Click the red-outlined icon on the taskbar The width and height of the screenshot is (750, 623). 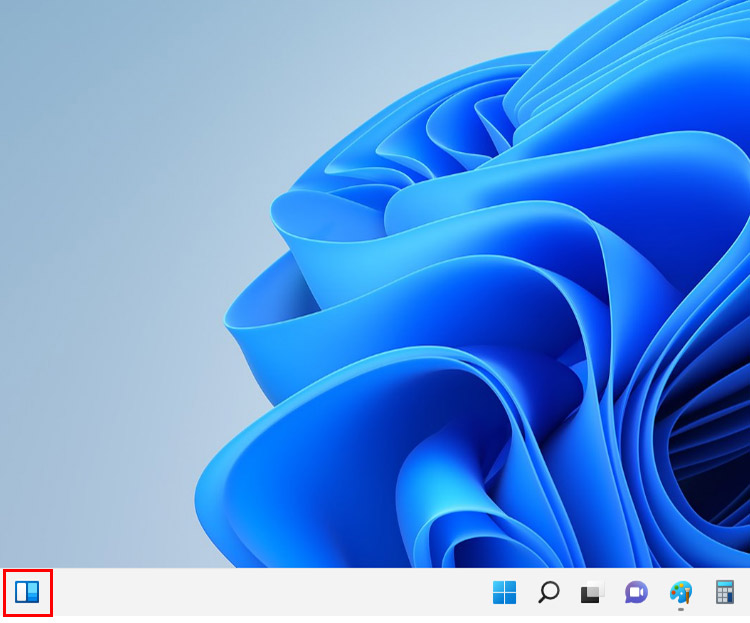[27, 592]
